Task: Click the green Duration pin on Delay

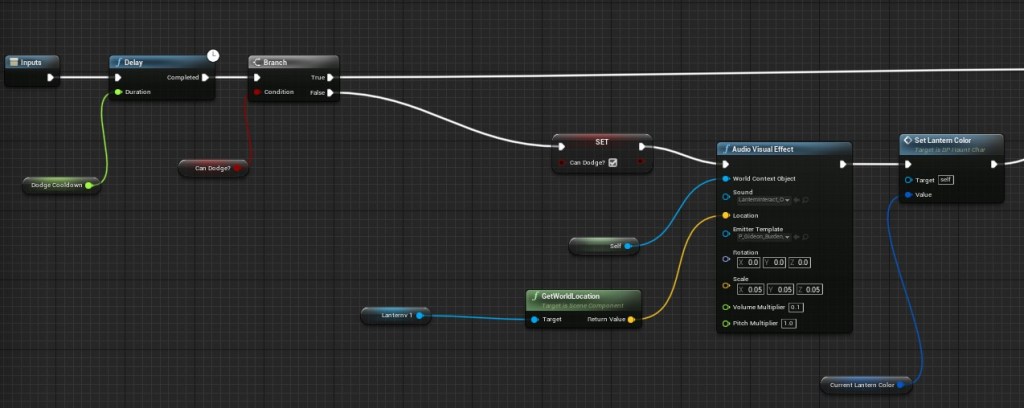Action: [118, 93]
